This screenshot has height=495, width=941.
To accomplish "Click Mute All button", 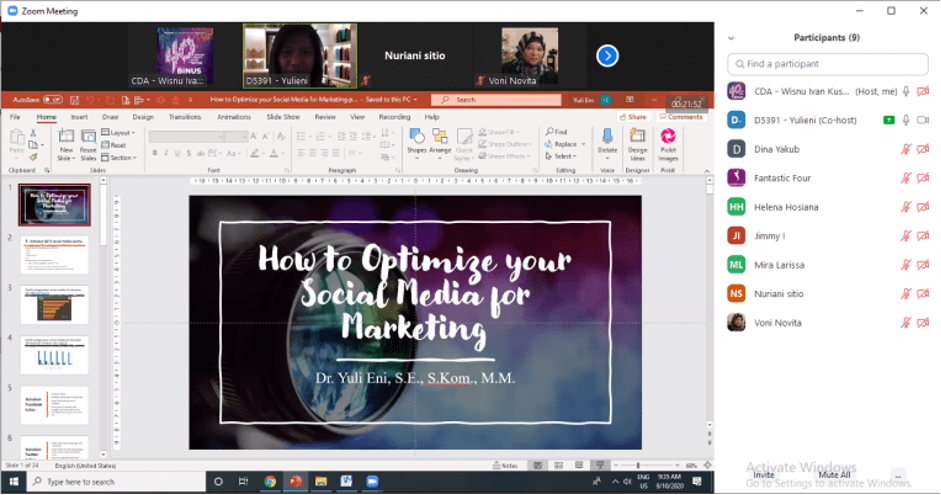I will [834, 475].
